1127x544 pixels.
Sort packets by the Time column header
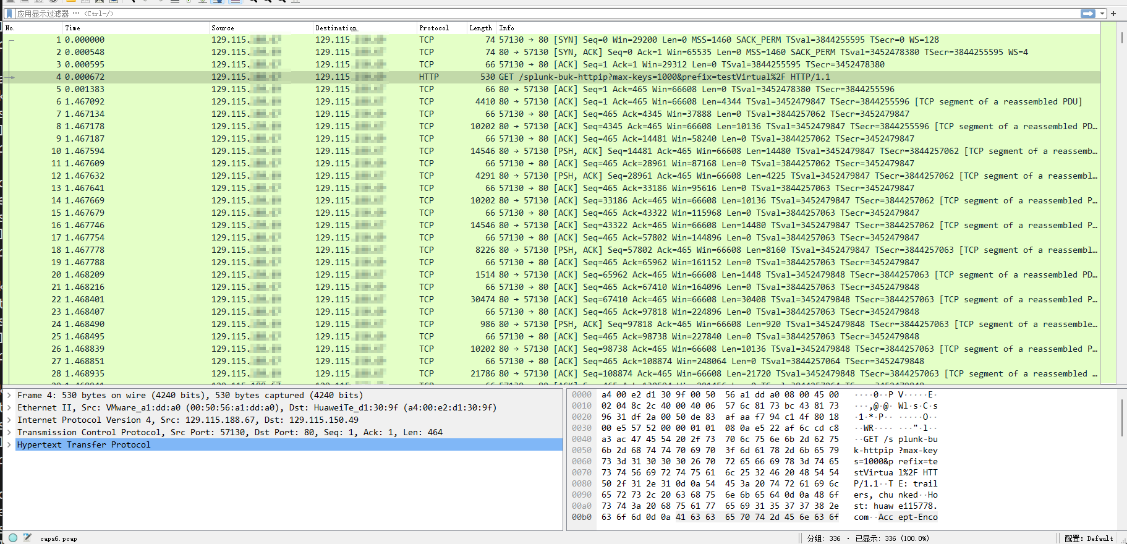tap(73, 27)
